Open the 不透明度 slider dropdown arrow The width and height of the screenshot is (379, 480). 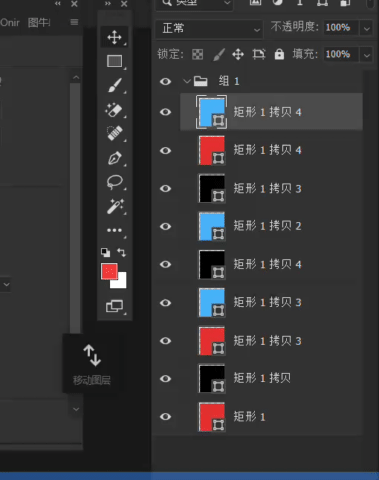click(367, 28)
